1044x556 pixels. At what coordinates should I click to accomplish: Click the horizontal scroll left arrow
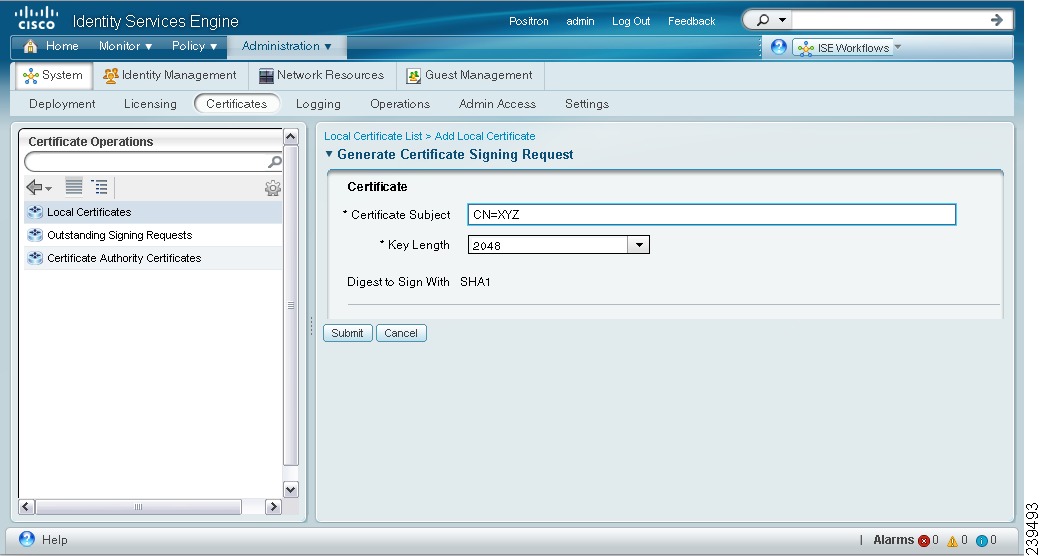point(26,507)
